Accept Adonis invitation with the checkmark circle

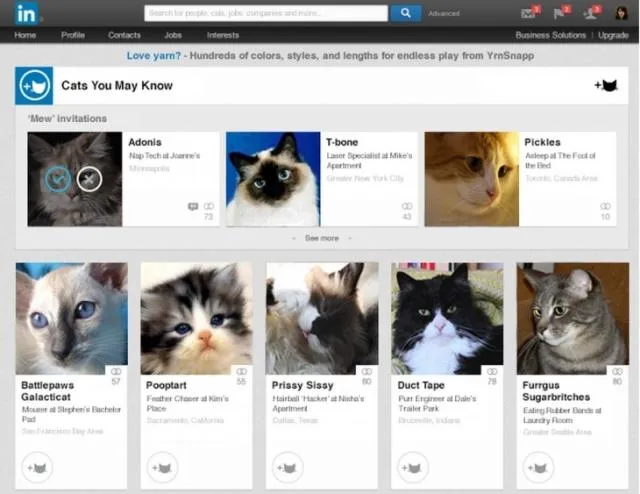pos(58,179)
